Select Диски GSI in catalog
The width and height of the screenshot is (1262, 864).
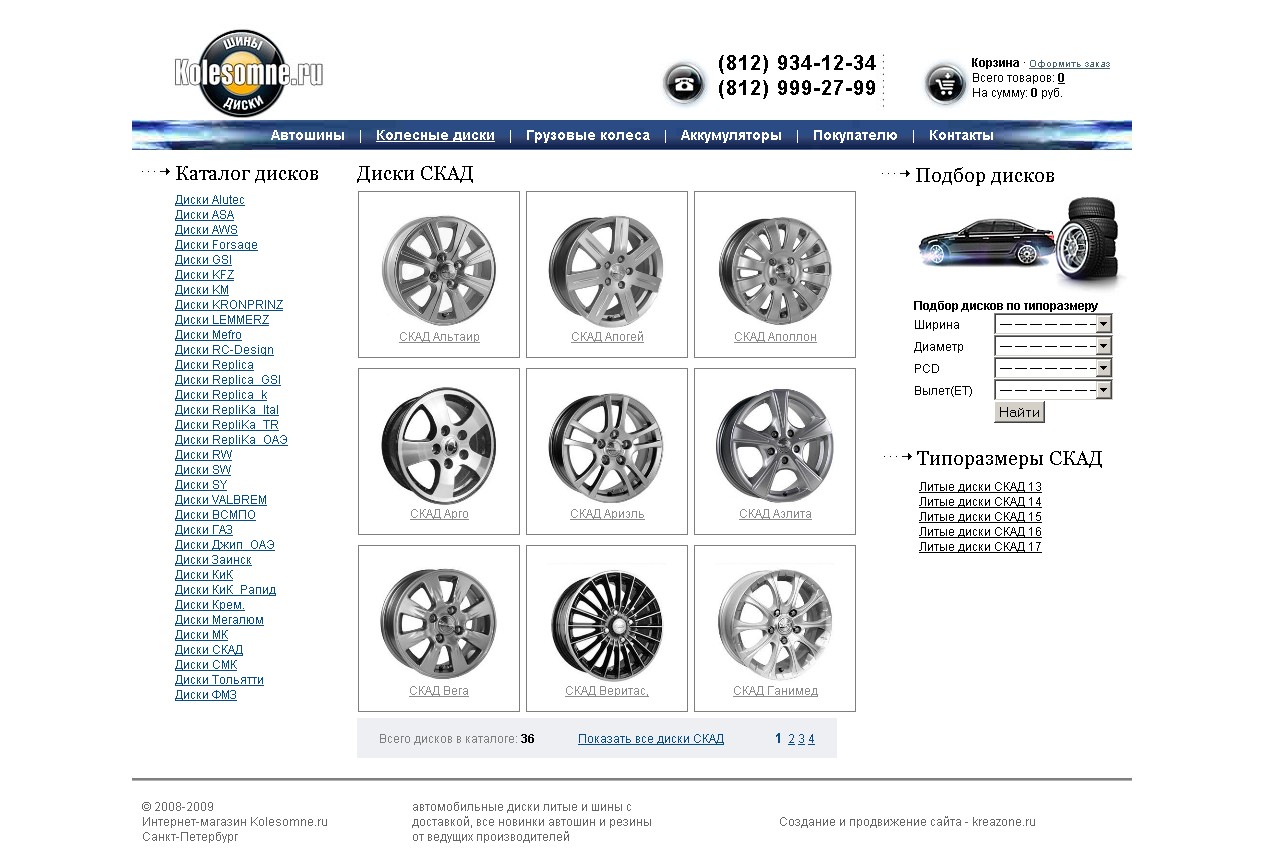coord(203,260)
